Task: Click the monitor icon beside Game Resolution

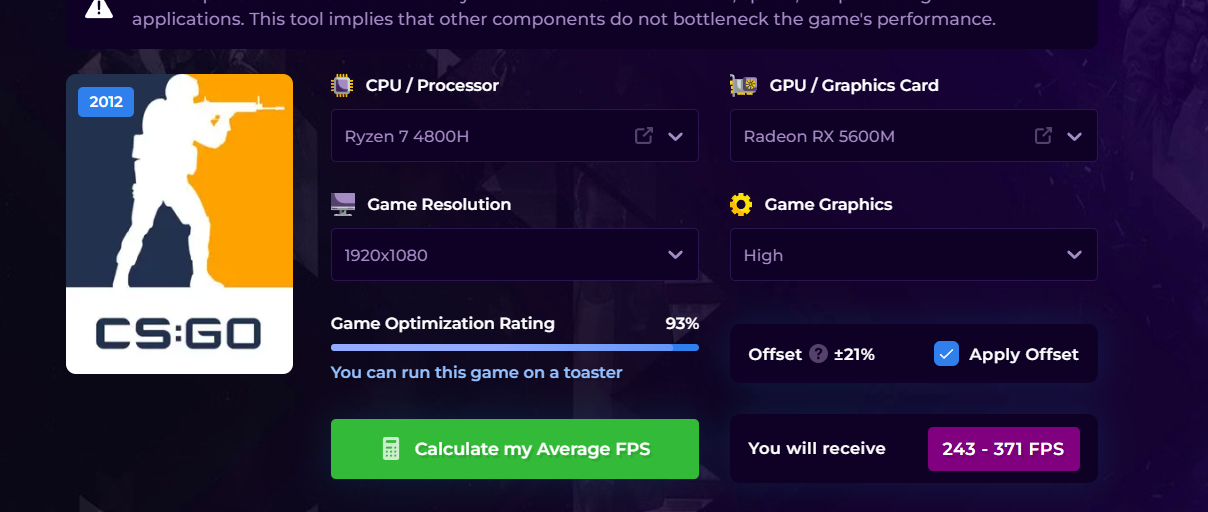Action: click(342, 205)
